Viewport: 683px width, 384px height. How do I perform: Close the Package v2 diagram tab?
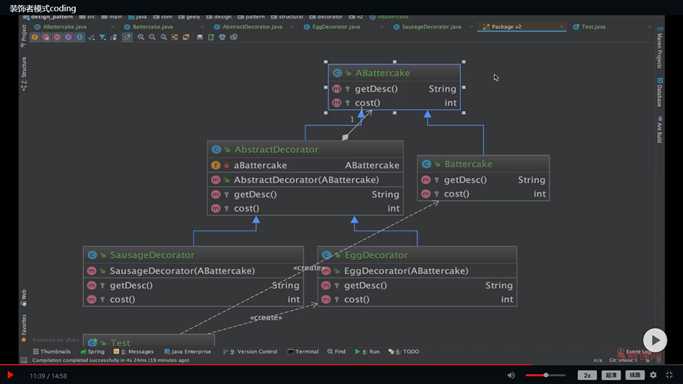tap(561, 27)
